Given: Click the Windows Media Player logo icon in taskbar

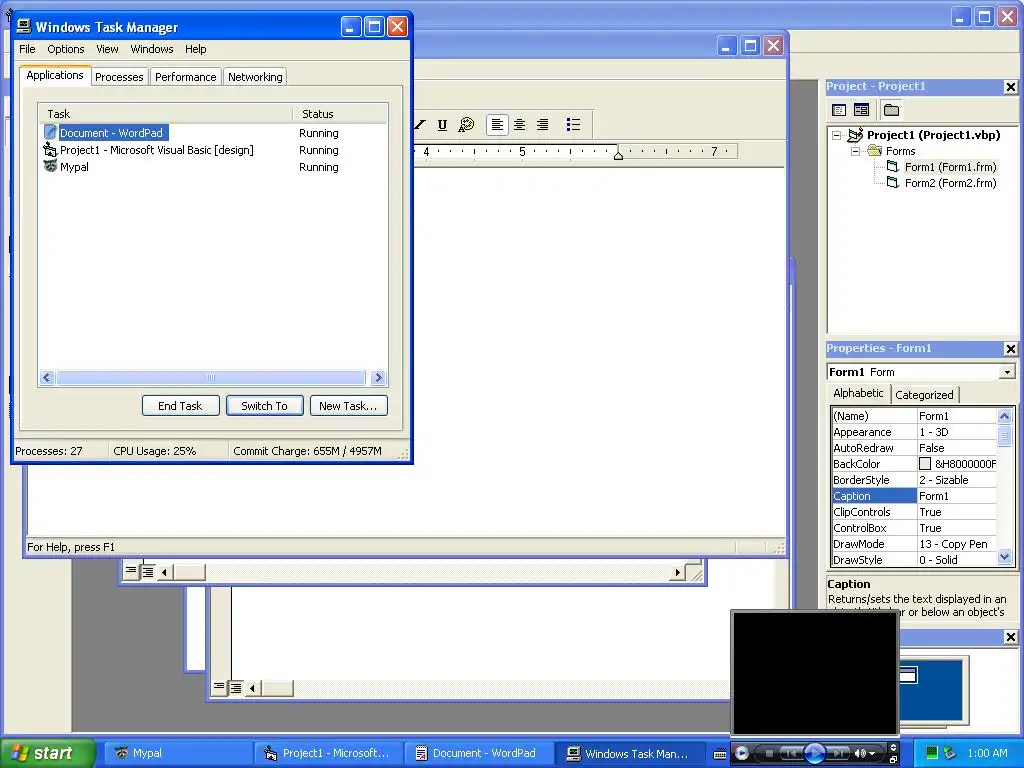Looking at the screenshot, I should (741, 754).
